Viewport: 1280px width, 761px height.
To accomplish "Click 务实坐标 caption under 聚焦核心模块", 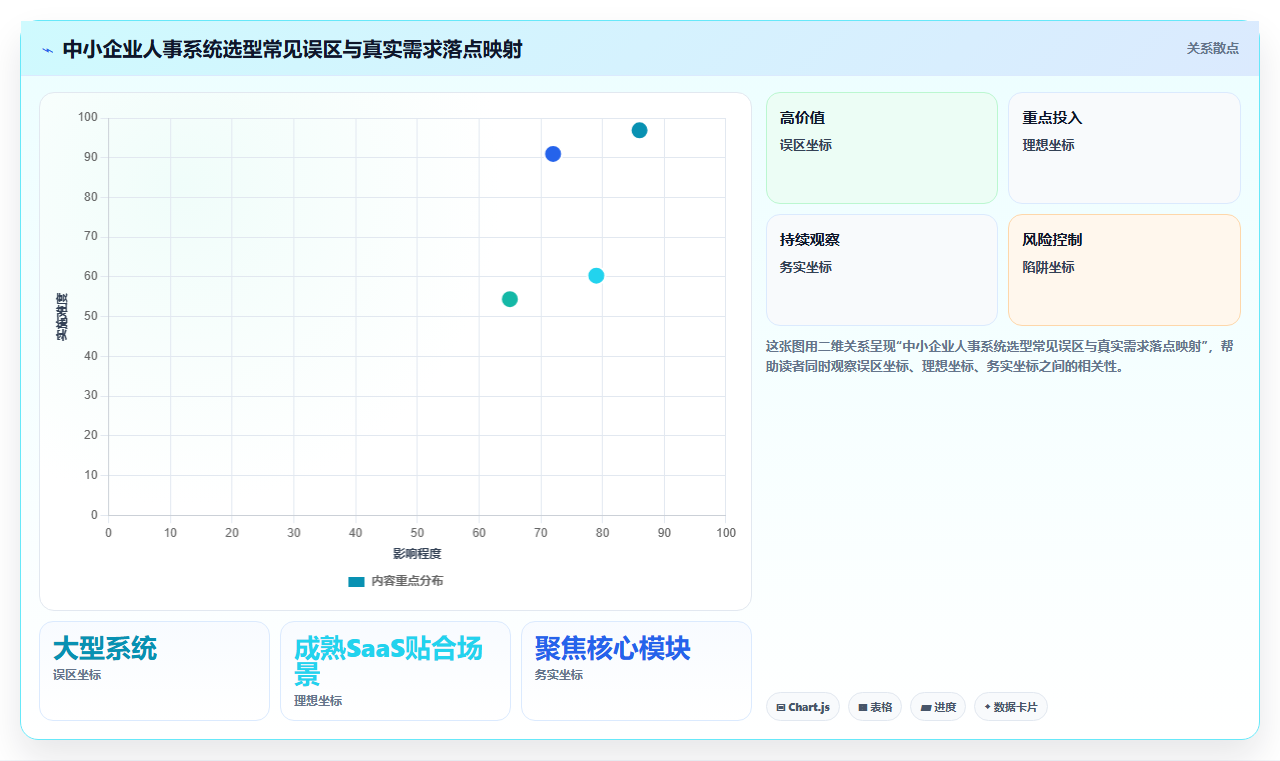I will pyautogui.click(x=559, y=675).
